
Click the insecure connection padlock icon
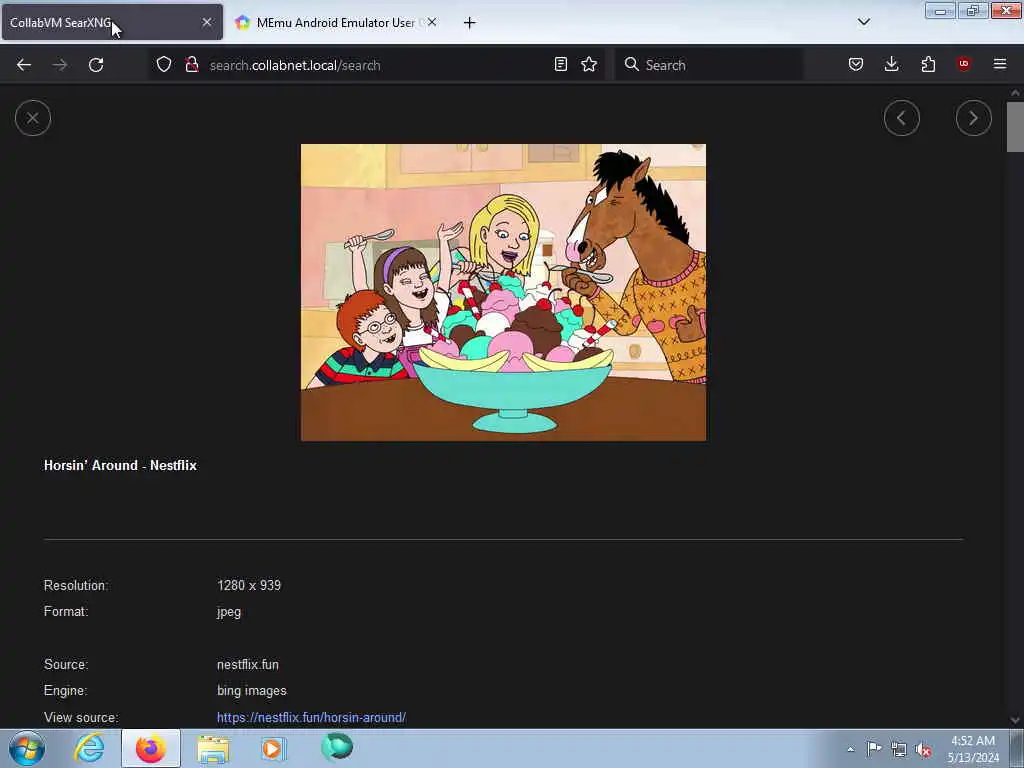pyautogui.click(x=192, y=64)
